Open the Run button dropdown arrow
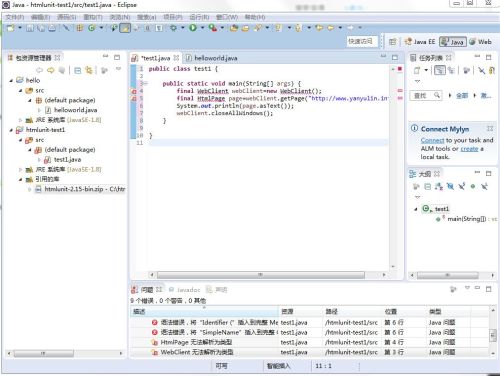The width and height of the screenshot is (500, 376). coord(202,28)
